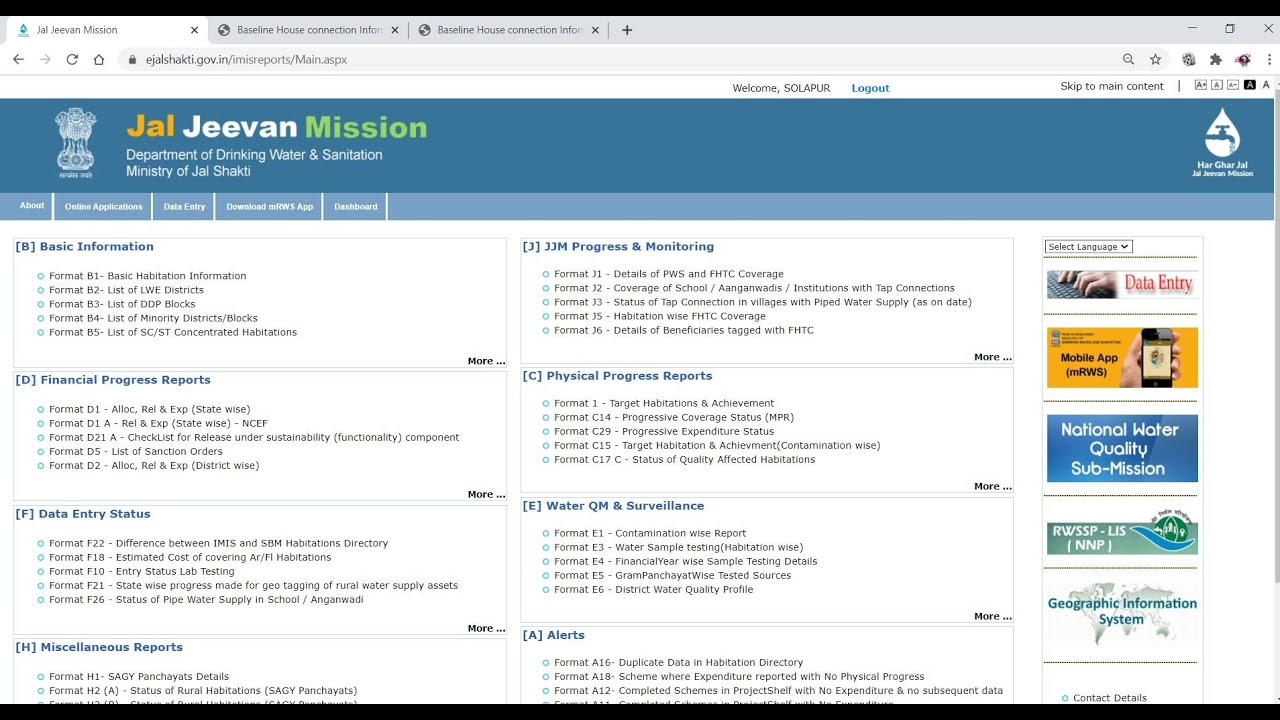Open the Data Entry menu item
Viewport: 1280px width, 720px height.
[x=184, y=207]
